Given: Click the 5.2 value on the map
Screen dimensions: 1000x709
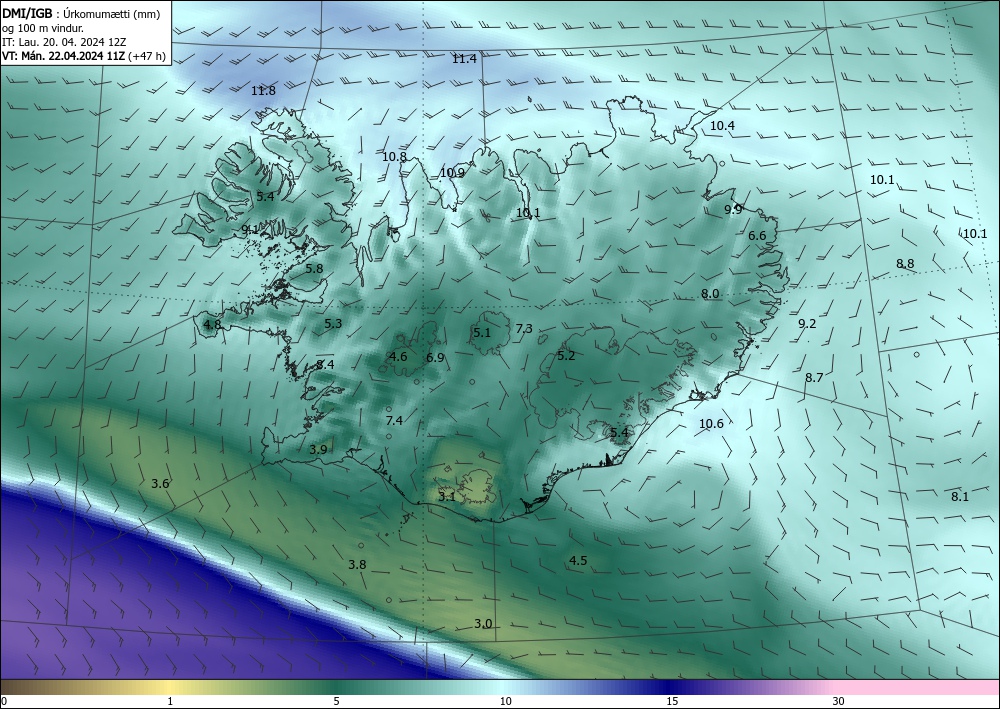Looking at the screenshot, I should 566,355.
